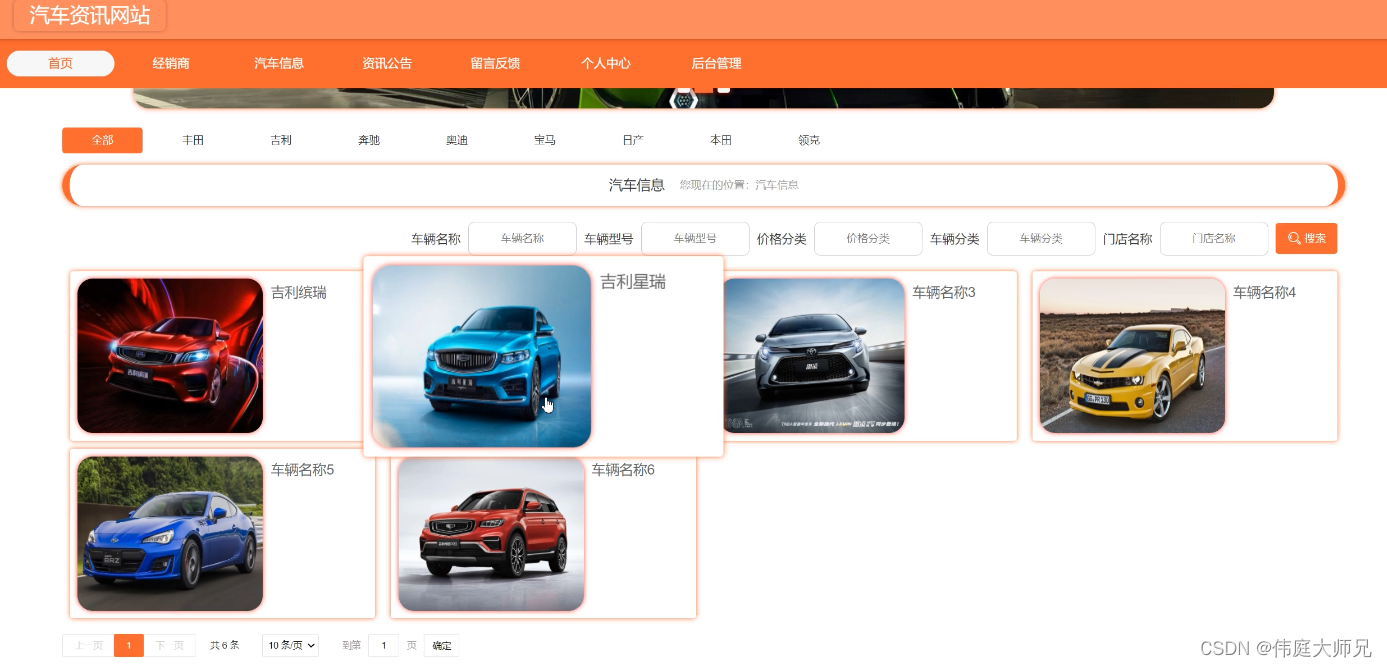The height and width of the screenshot is (667, 1387).
Task: Select the 全部 brand filter tab
Action: pyautogui.click(x=102, y=140)
